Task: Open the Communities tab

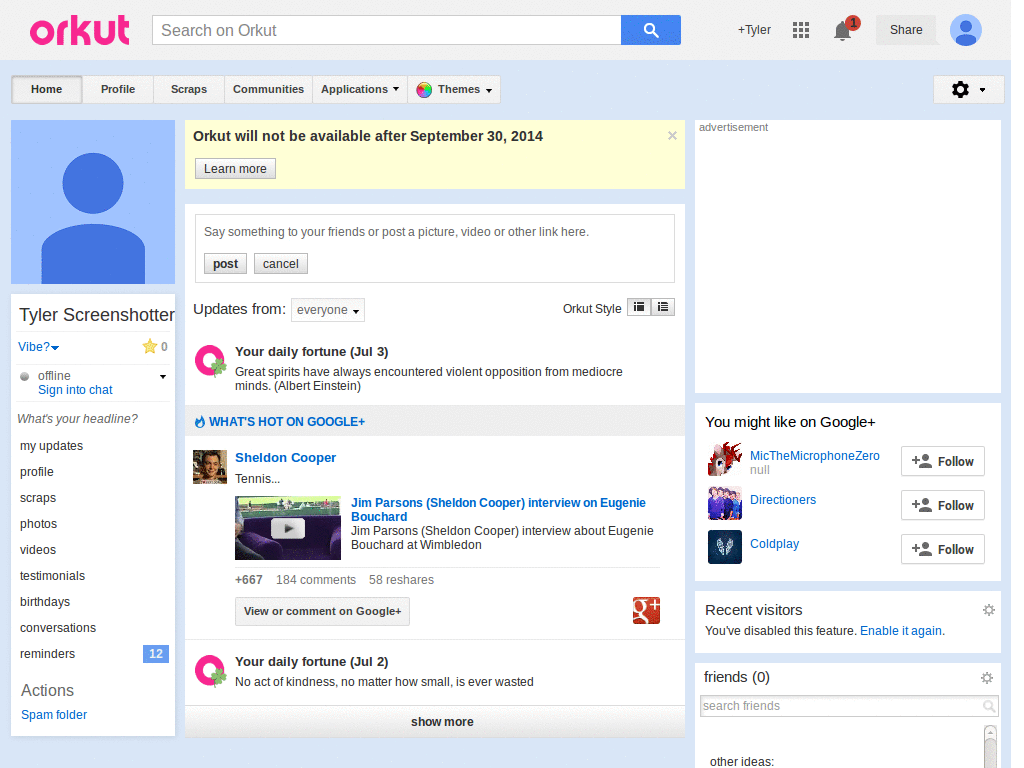Action: tap(268, 89)
